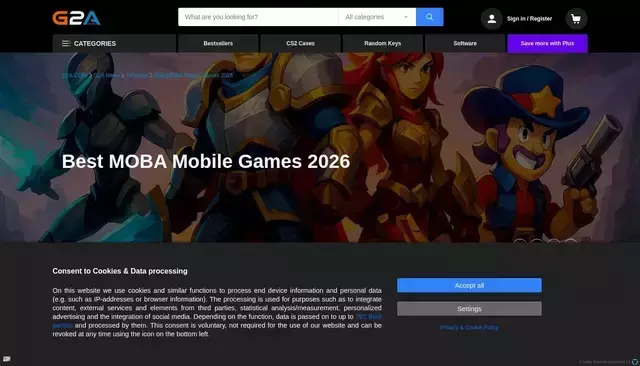Open cookie Settings button
The image size is (640, 366).
469,308
